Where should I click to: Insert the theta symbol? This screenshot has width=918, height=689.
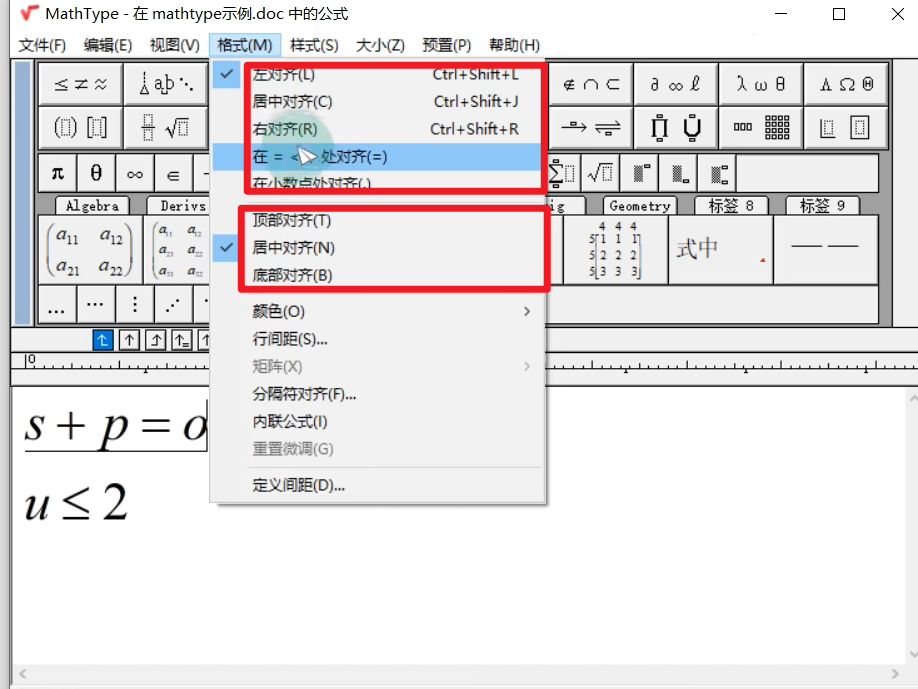[x=96, y=174]
